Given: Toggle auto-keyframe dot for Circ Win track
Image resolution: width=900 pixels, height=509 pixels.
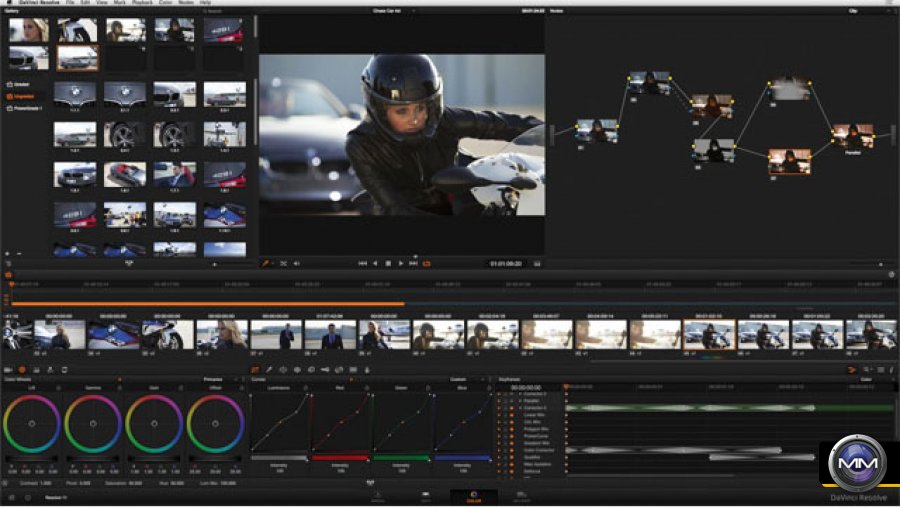Looking at the screenshot, I should point(512,422).
